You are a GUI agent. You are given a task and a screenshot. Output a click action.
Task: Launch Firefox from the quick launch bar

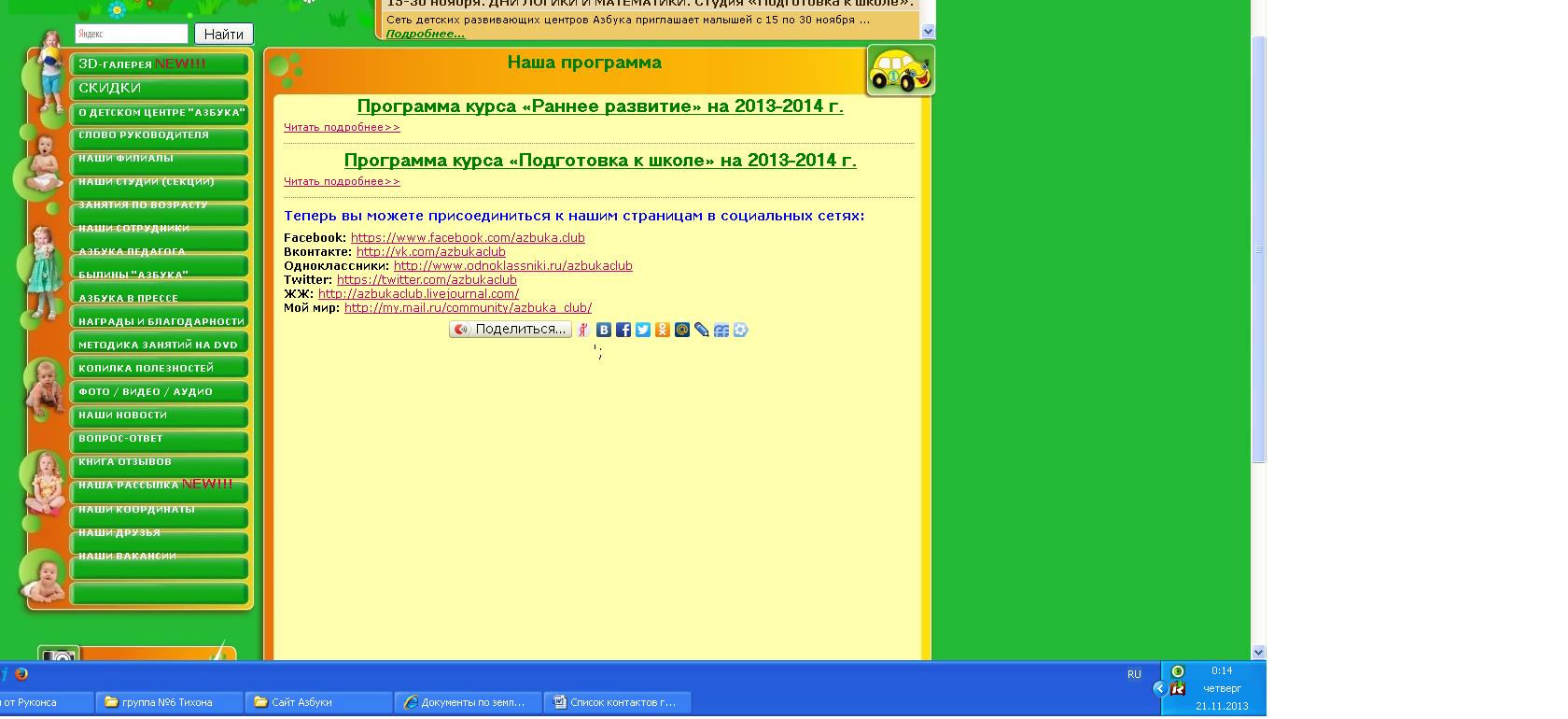tap(21, 674)
